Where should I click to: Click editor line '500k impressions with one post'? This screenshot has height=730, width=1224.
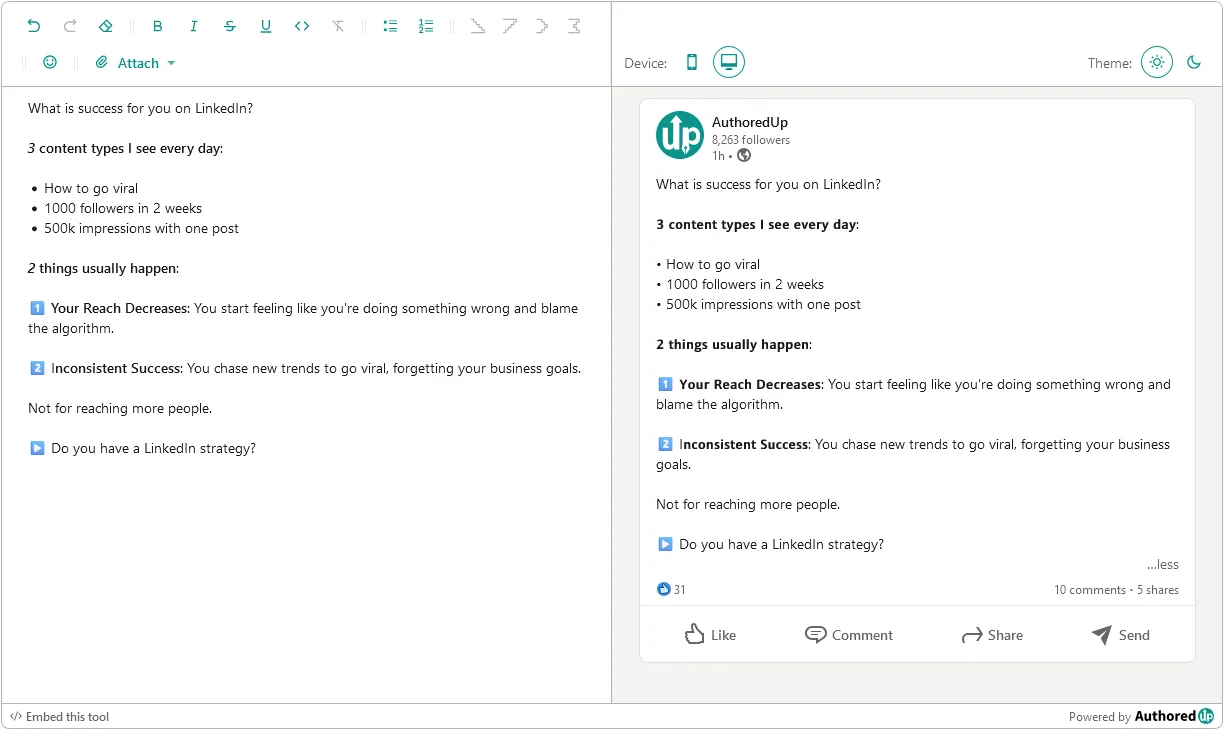point(141,228)
